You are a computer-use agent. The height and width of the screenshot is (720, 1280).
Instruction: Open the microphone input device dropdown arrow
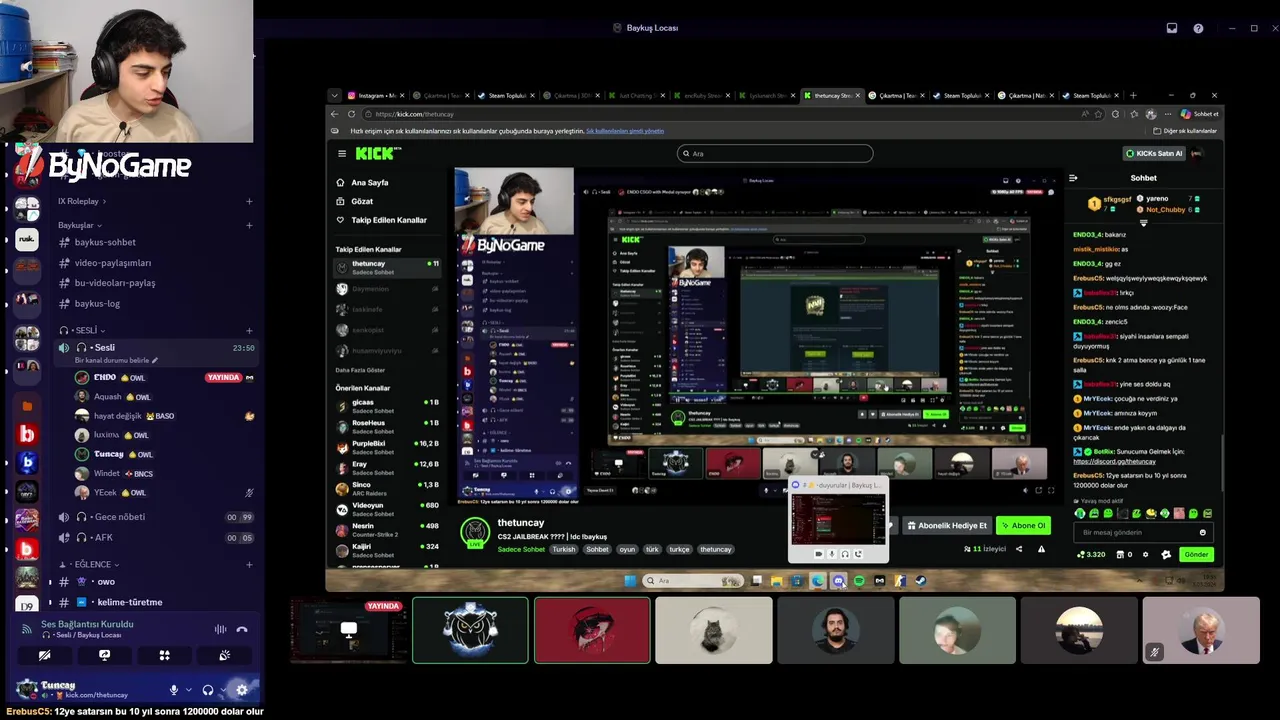point(188,690)
